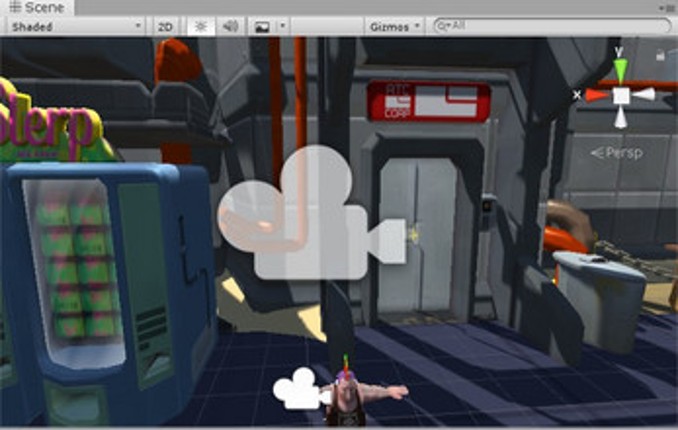Toggle the Persp projection label
This screenshot has height=430, width=678.
617,153
